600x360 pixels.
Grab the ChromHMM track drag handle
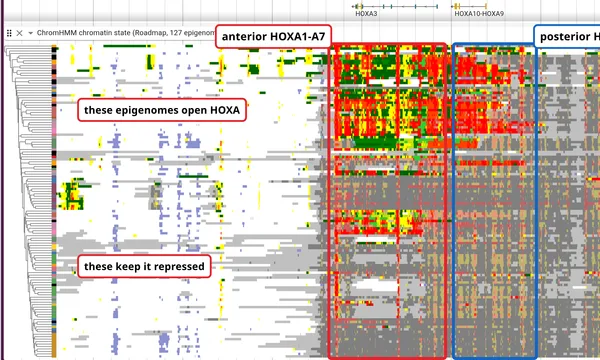(9, 33)
